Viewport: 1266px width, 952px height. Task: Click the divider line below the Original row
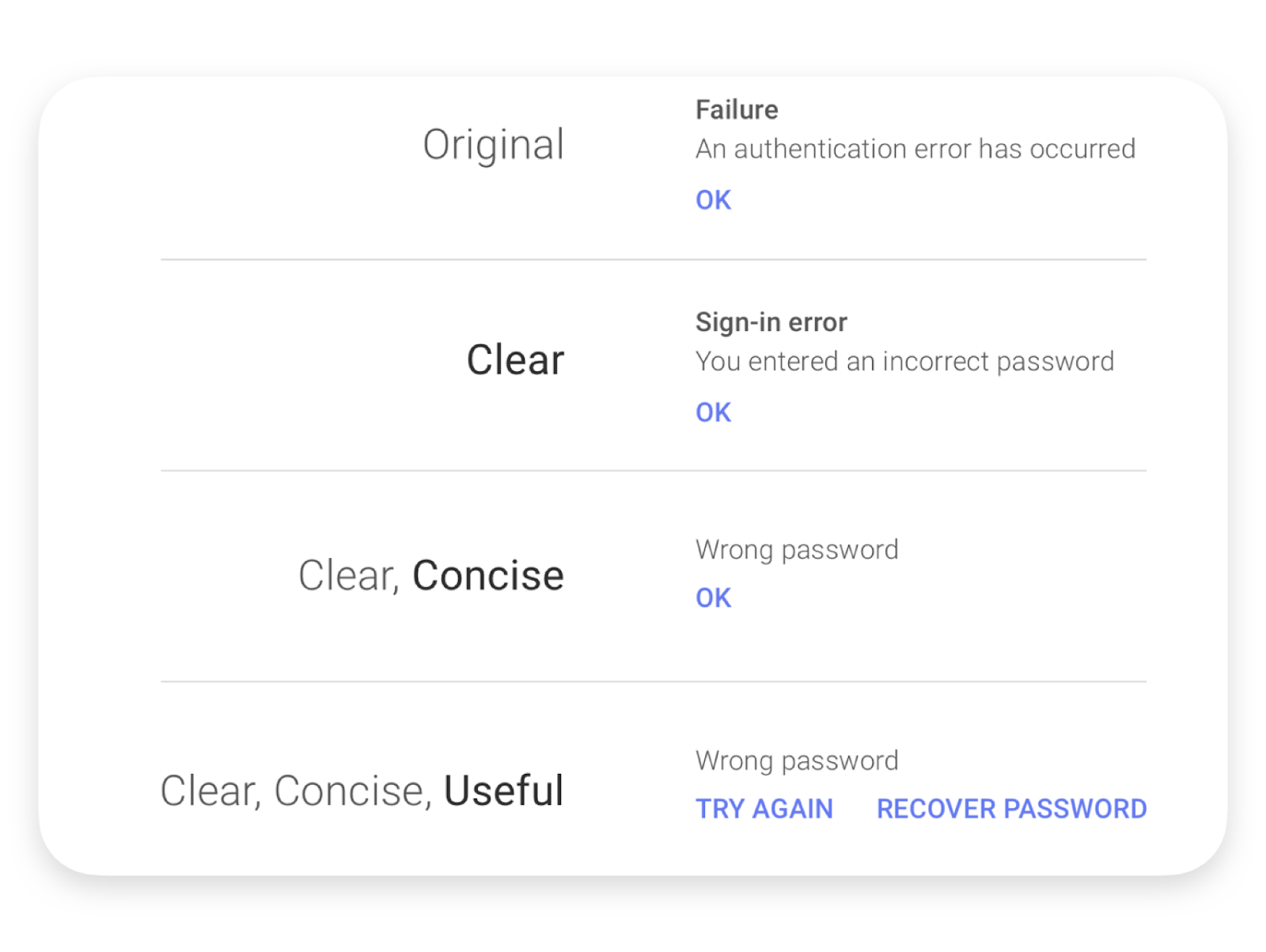point(653,260)
